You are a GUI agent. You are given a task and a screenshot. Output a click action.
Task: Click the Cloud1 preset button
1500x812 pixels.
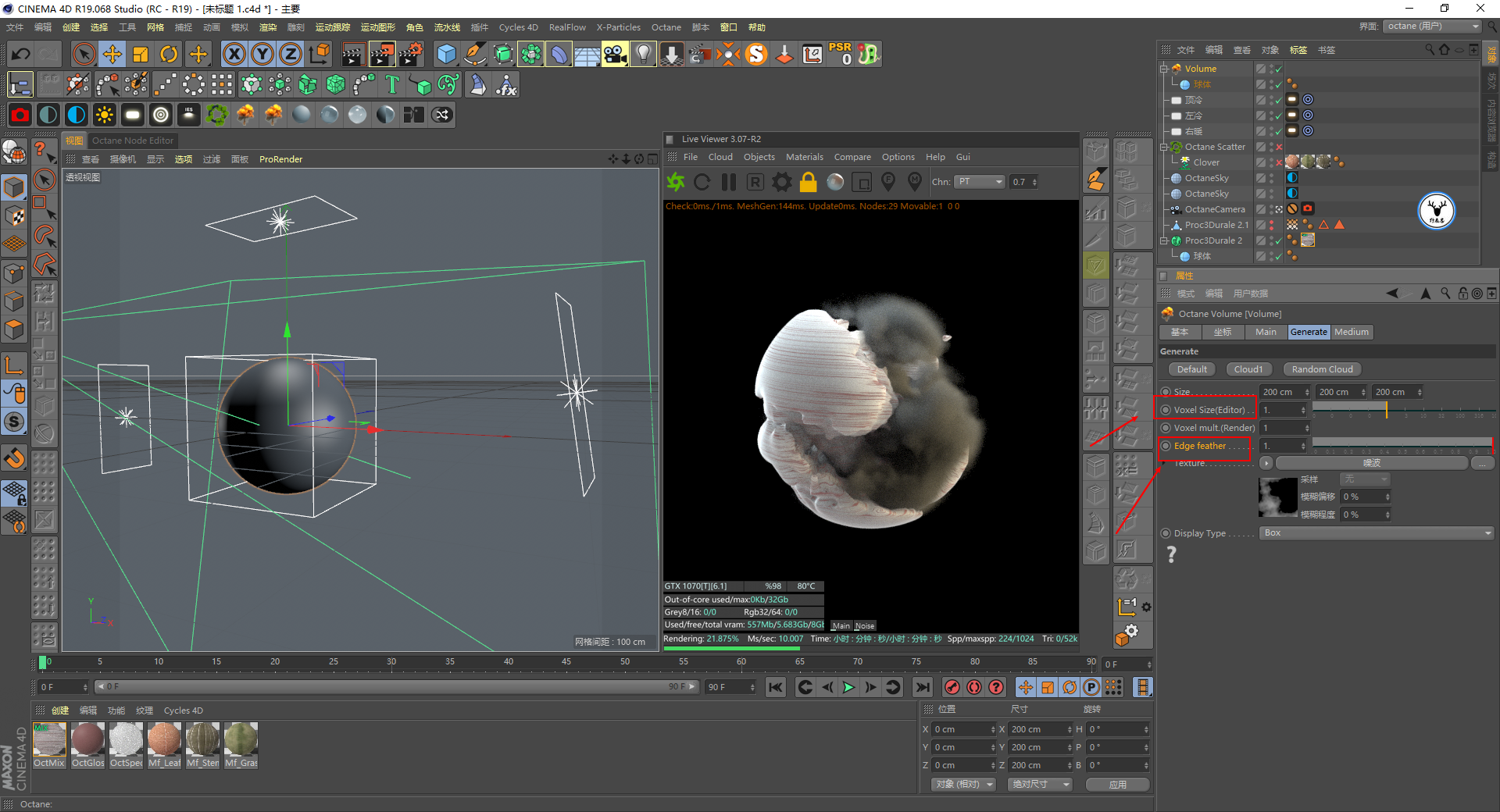click(1248, 369)
